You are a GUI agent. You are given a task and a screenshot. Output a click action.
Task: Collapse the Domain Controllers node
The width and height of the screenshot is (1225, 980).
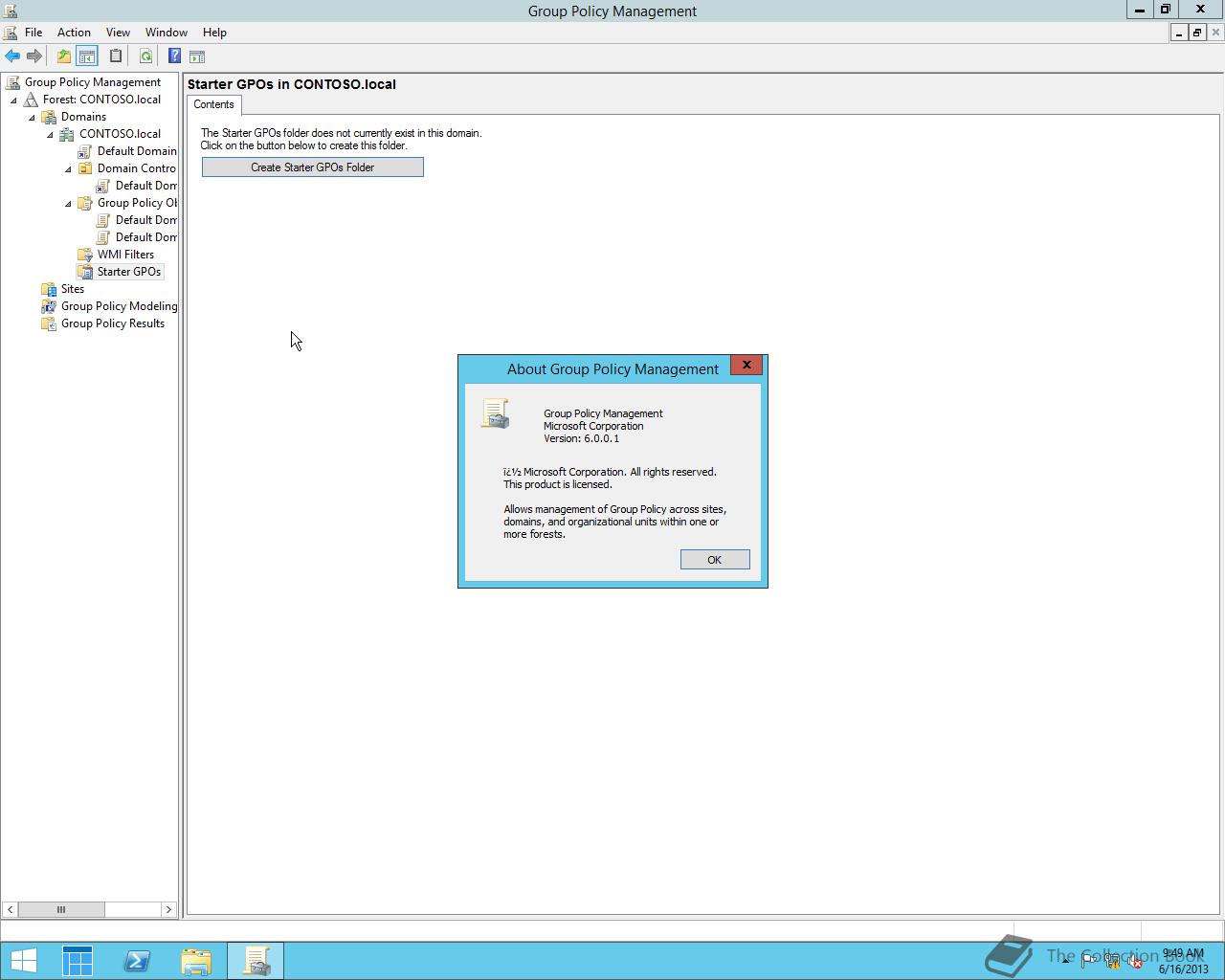[69, 168]
